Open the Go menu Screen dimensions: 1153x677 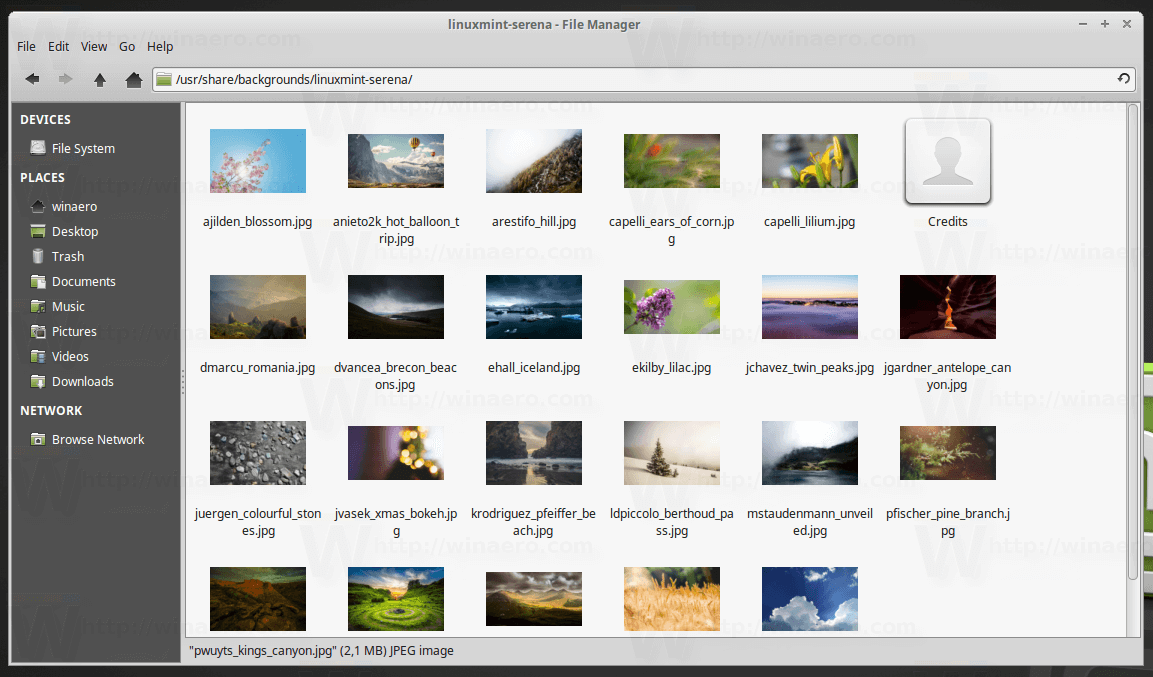pos(127,46)
